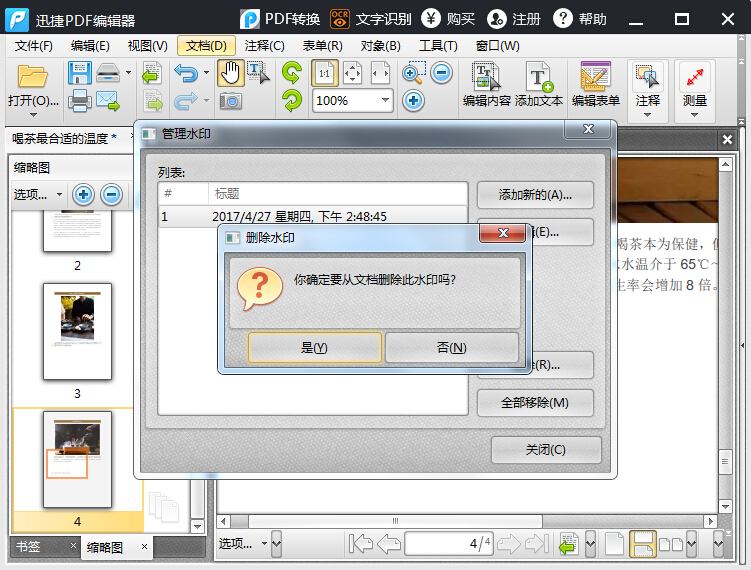The height and width of the screenshot is (570, 751).
Task: Confirm deletion with 是(Y) button
Action: point(314,348)
